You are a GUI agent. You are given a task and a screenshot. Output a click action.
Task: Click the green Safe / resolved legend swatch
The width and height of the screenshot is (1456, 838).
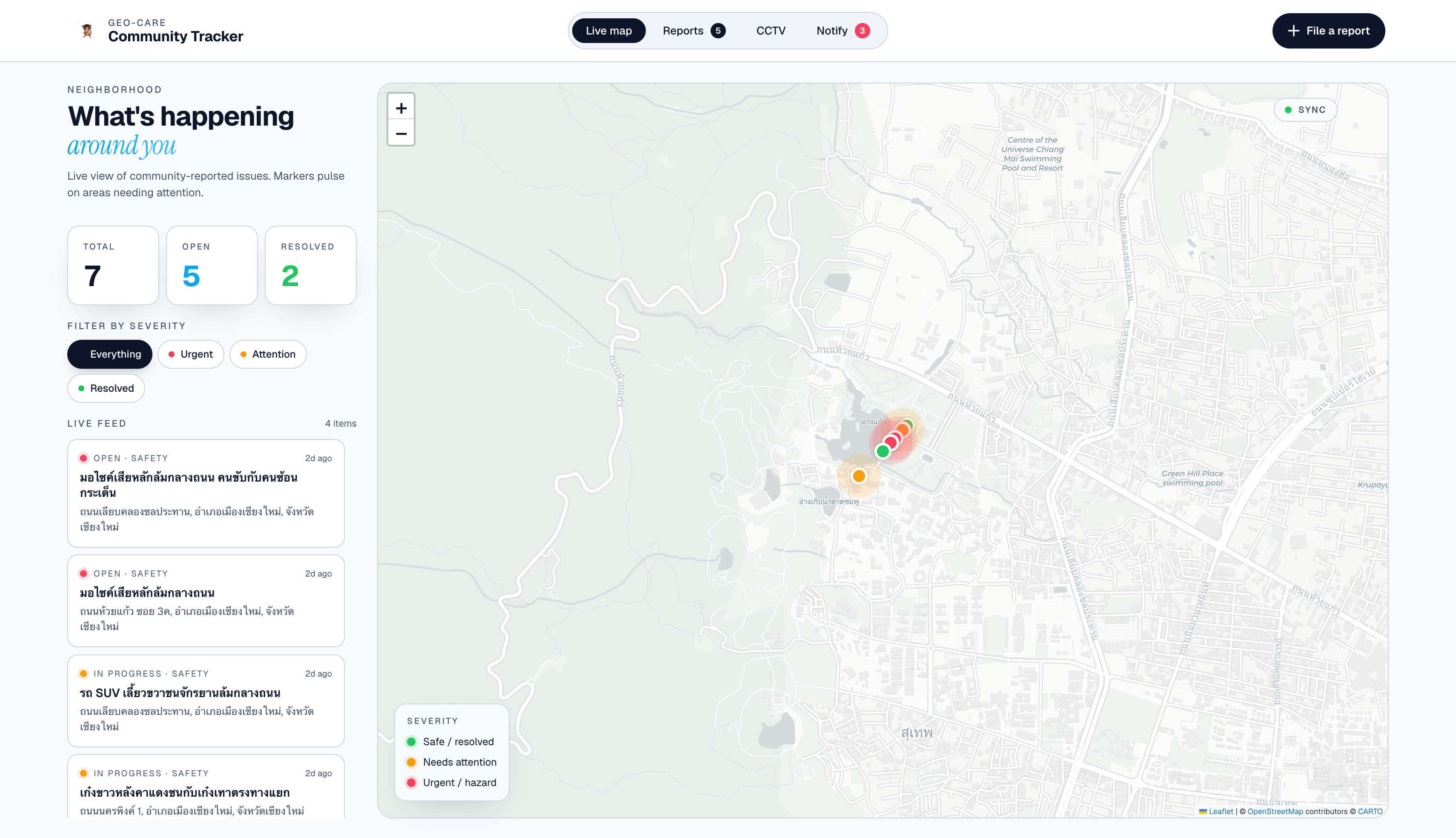(x=411, y=742)
